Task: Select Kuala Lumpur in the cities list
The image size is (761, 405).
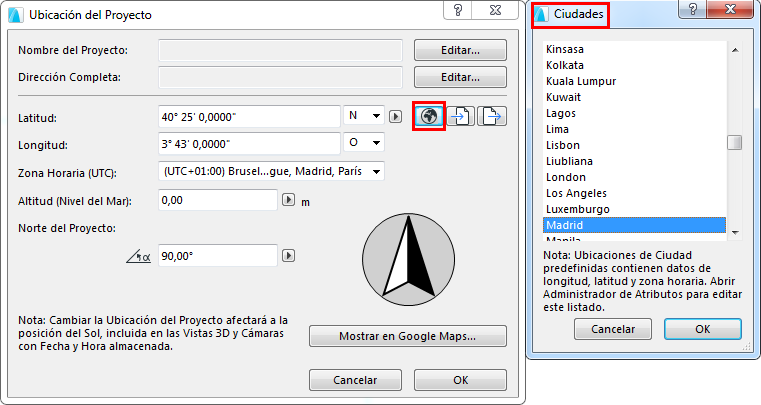Action: click(634, 81)
